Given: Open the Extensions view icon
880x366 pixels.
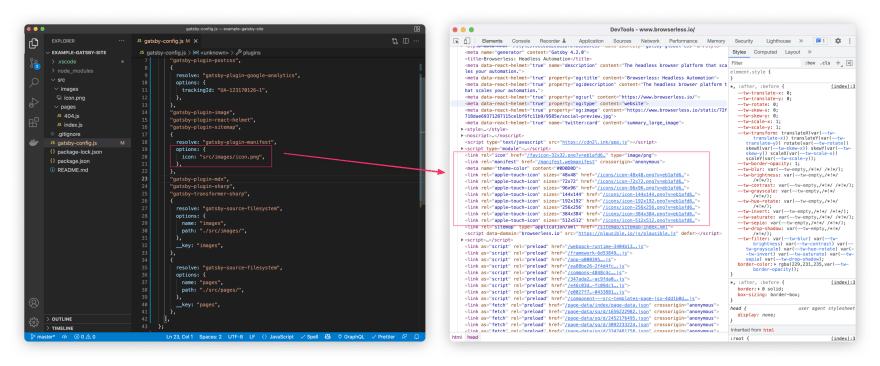Looking at the screenshot, I should 34,122.
